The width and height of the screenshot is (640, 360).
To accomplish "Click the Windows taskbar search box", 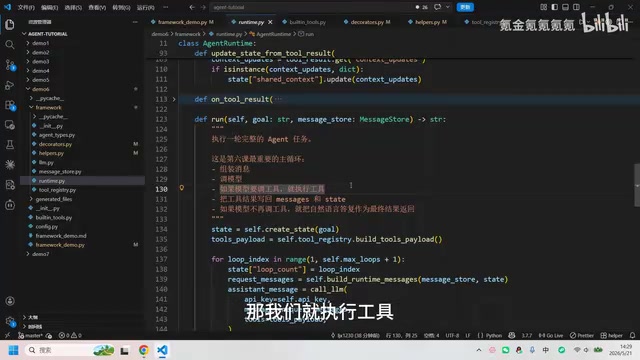I will [x=69, y=350].
